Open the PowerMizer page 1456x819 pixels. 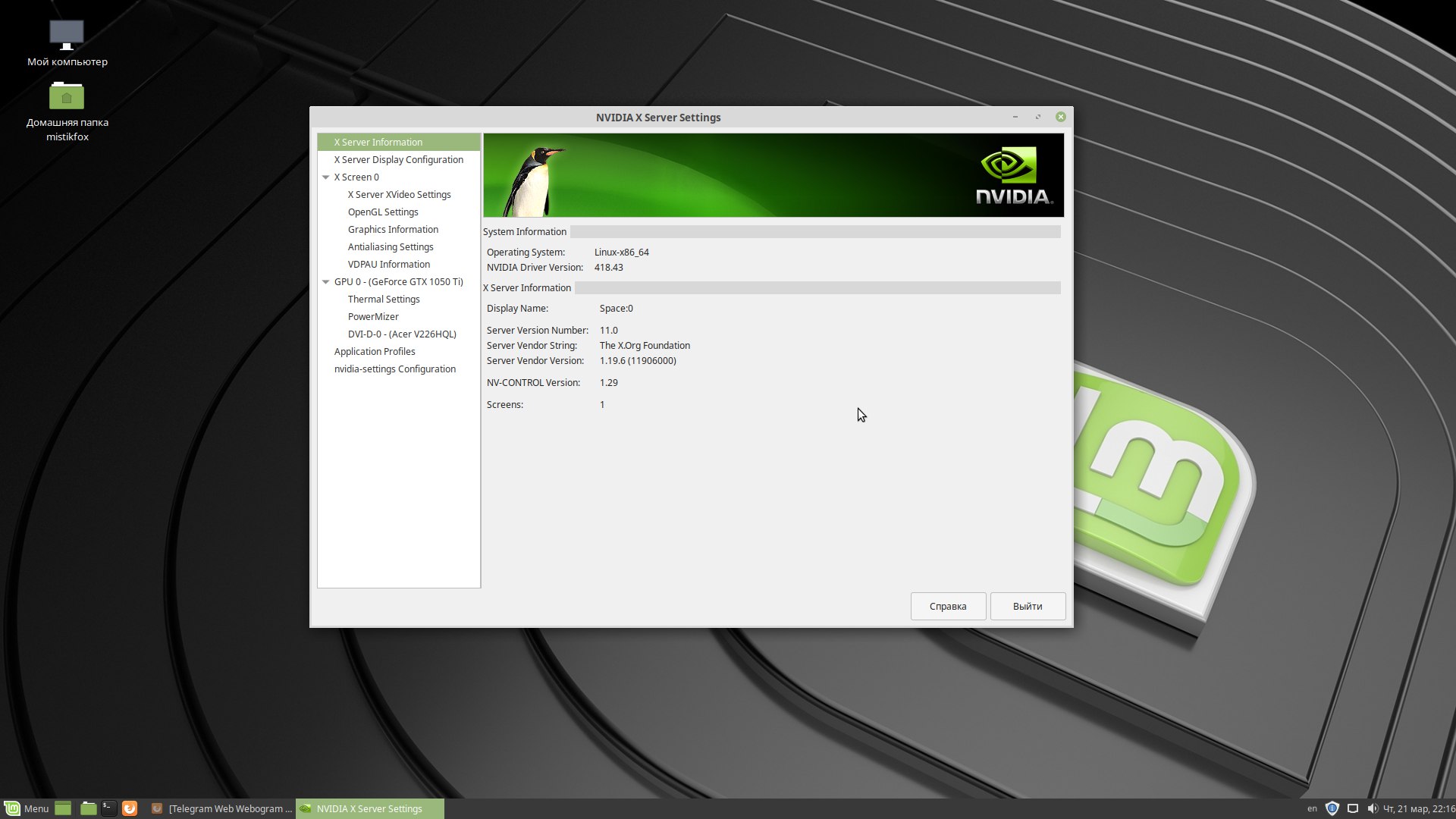(x=399, y=316)
